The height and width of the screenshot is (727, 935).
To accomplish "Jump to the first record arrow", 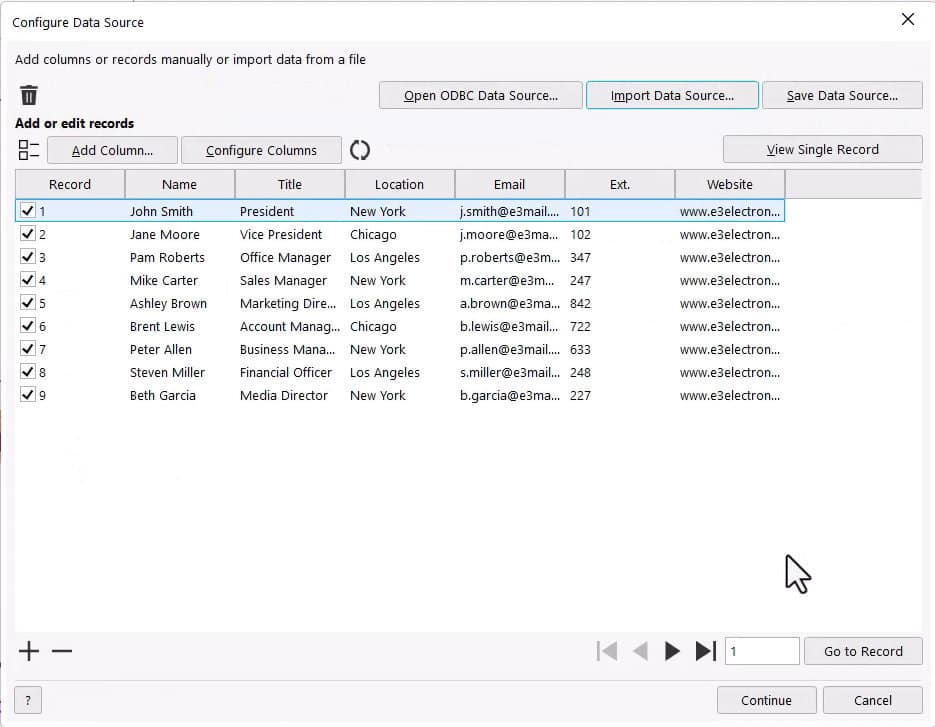I will (x=607, y=650).
